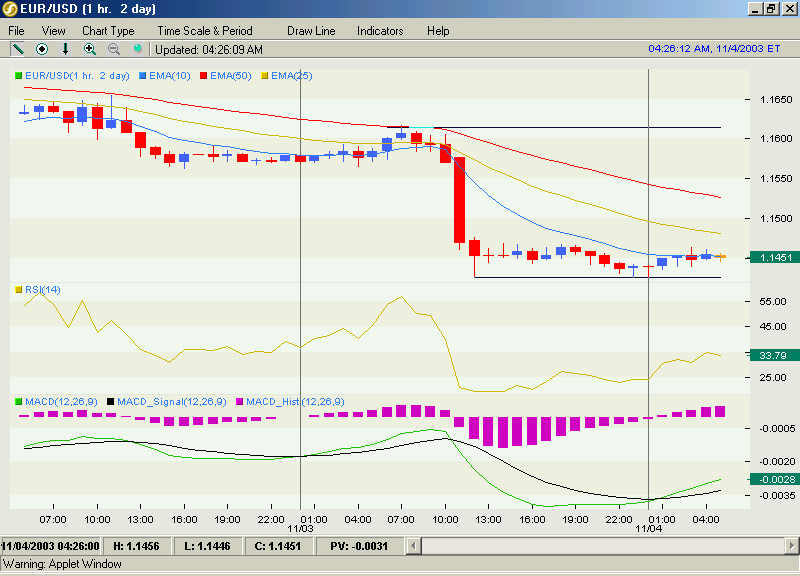Click the 45.00 RSI axis label

pos(773,327)
